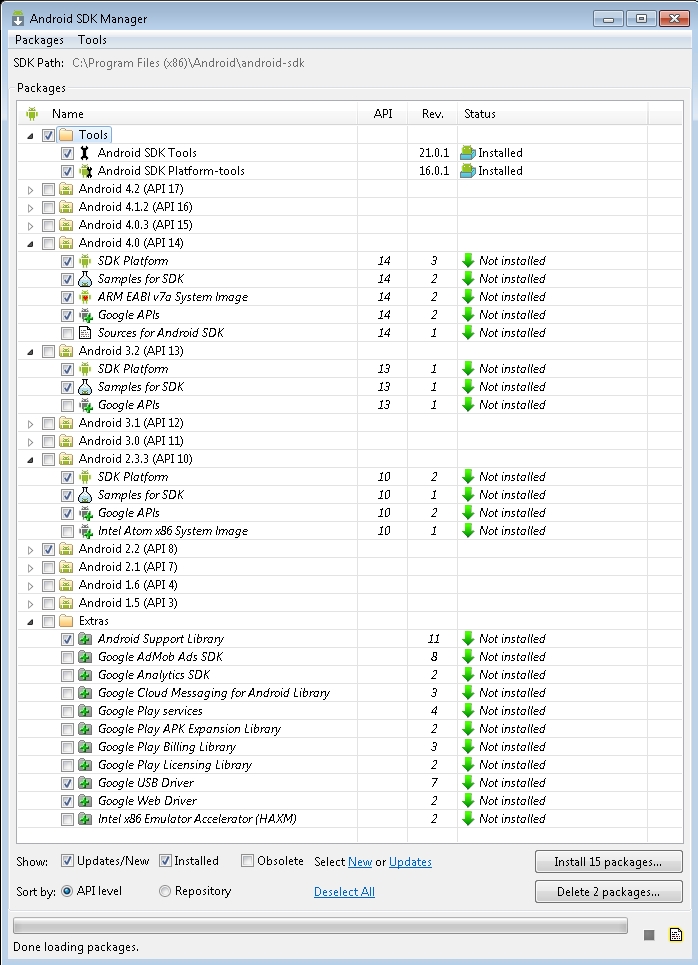The image size is (698, 965).
Task: Collapse the Tools group
Action: click(x=30, y=136)
